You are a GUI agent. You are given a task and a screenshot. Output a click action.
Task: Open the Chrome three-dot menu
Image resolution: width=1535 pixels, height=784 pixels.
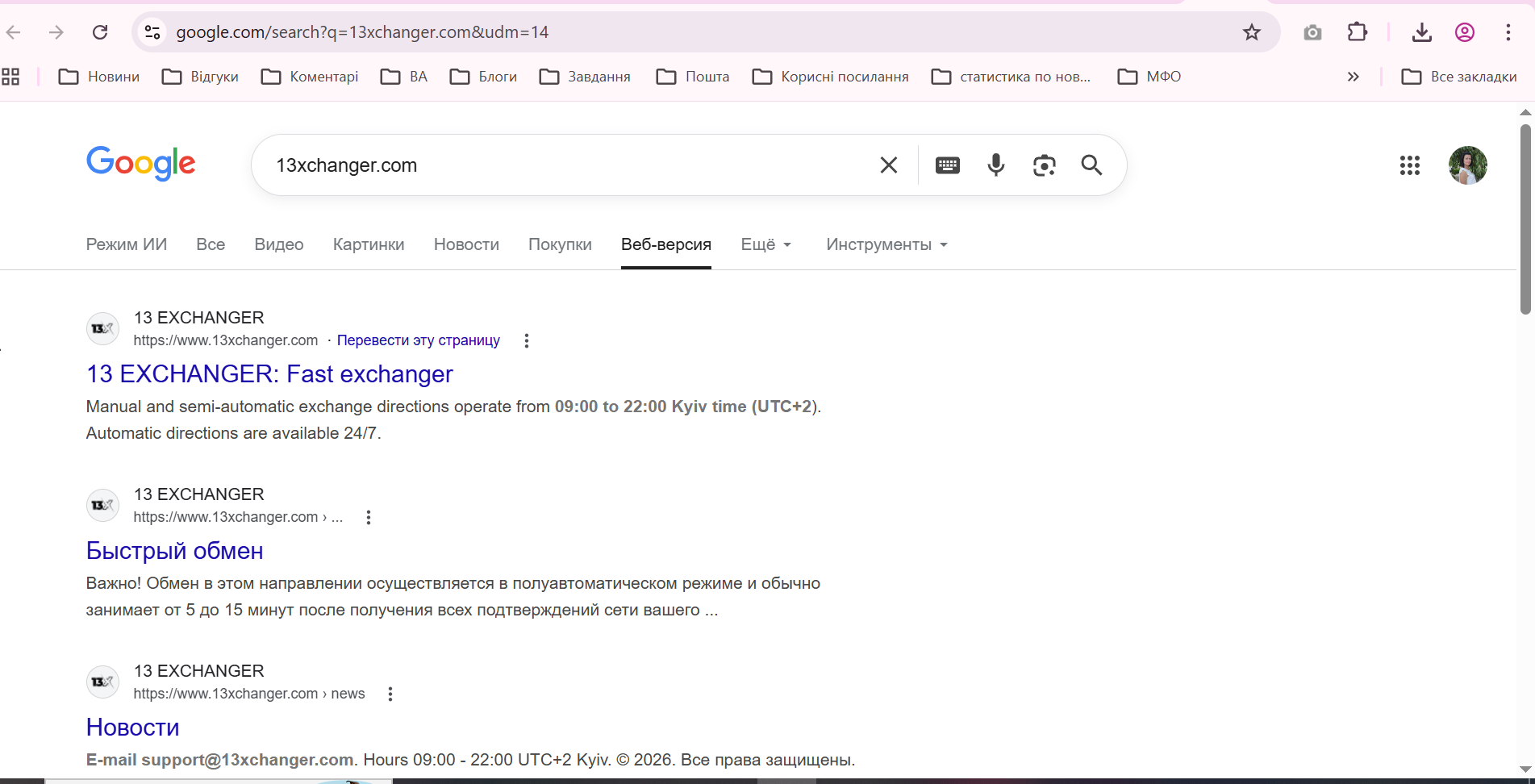[1508, 32]
